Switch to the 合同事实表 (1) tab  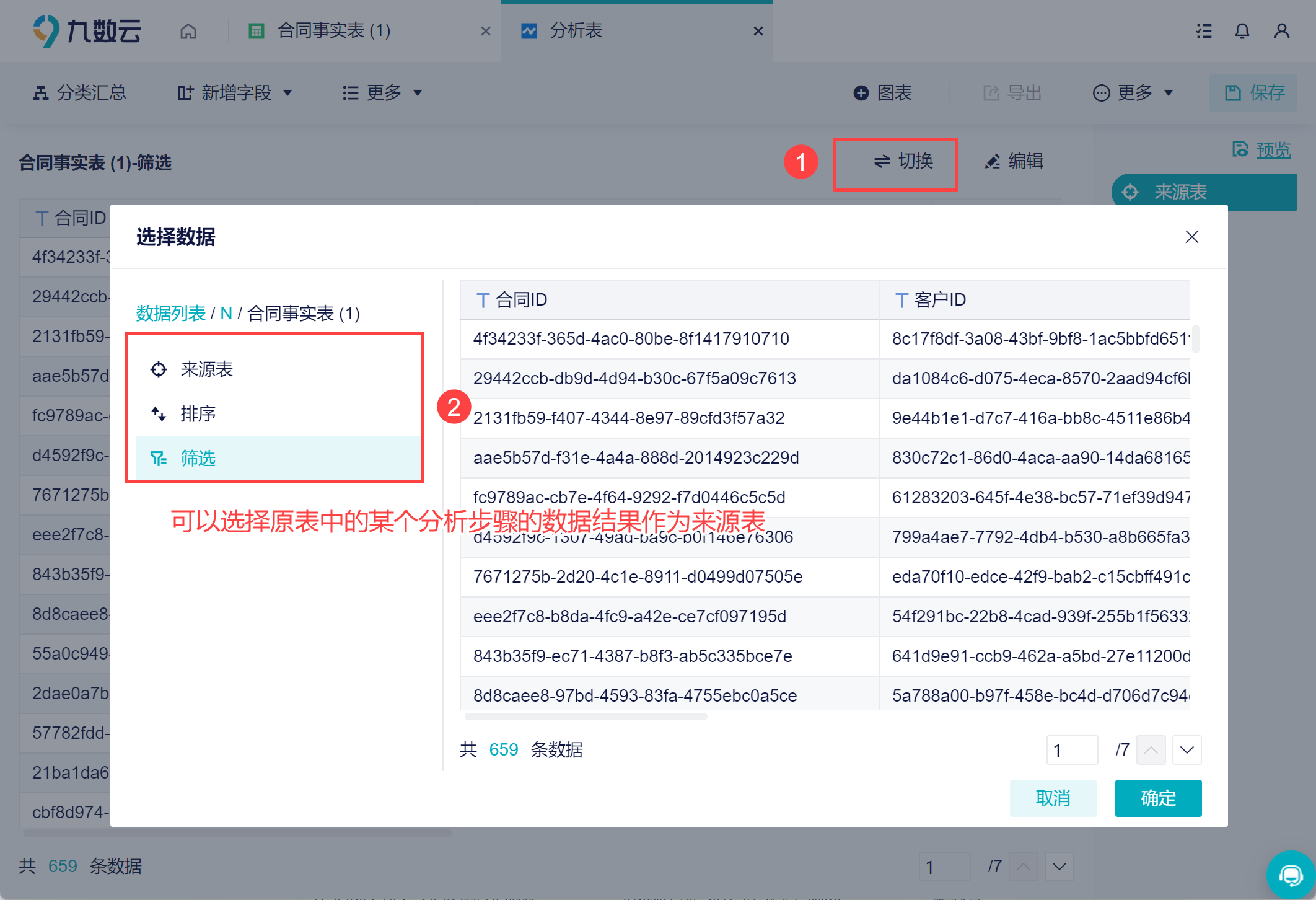(x=333, y=31)
